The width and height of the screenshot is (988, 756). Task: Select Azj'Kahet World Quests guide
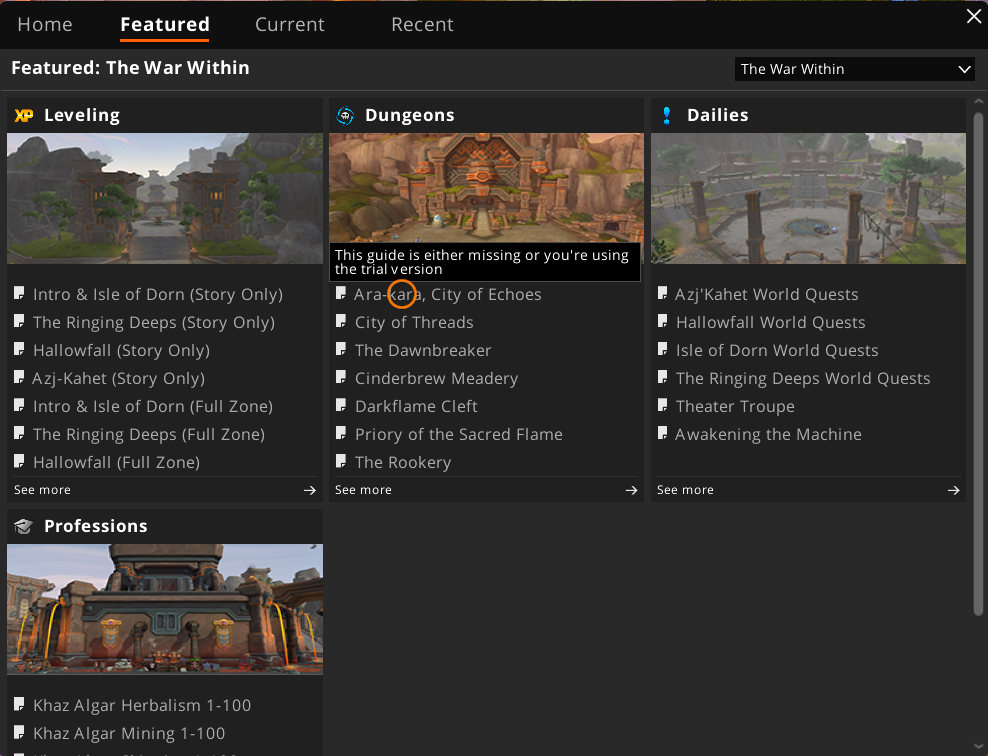[x=767, y=294]
